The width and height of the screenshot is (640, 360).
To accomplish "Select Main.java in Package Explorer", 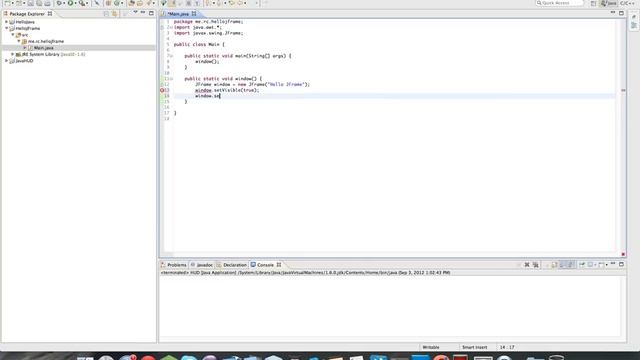I will tap(43, 48).
